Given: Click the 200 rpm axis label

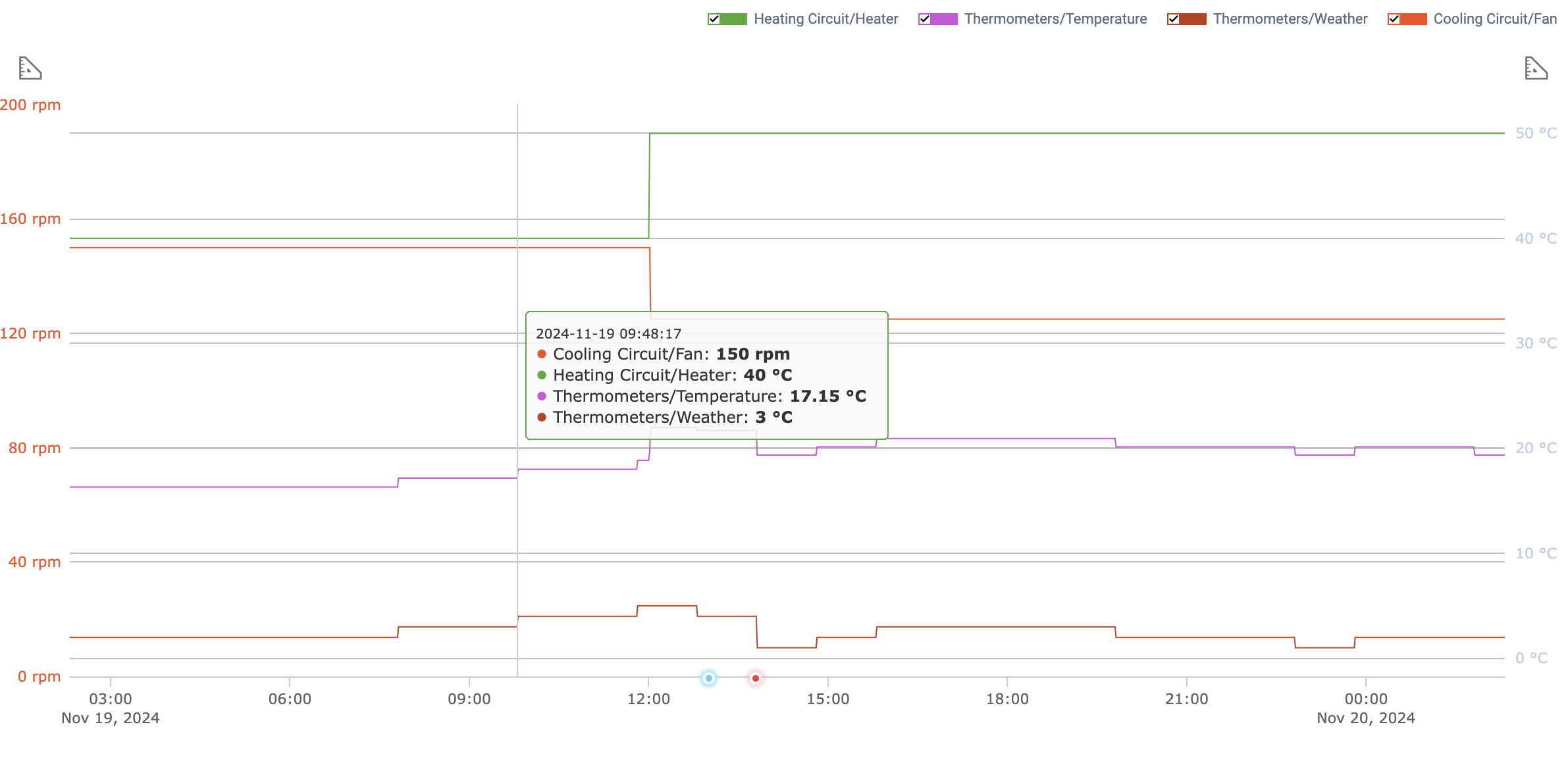Looking at the screenshot, I should click(30, 105).
